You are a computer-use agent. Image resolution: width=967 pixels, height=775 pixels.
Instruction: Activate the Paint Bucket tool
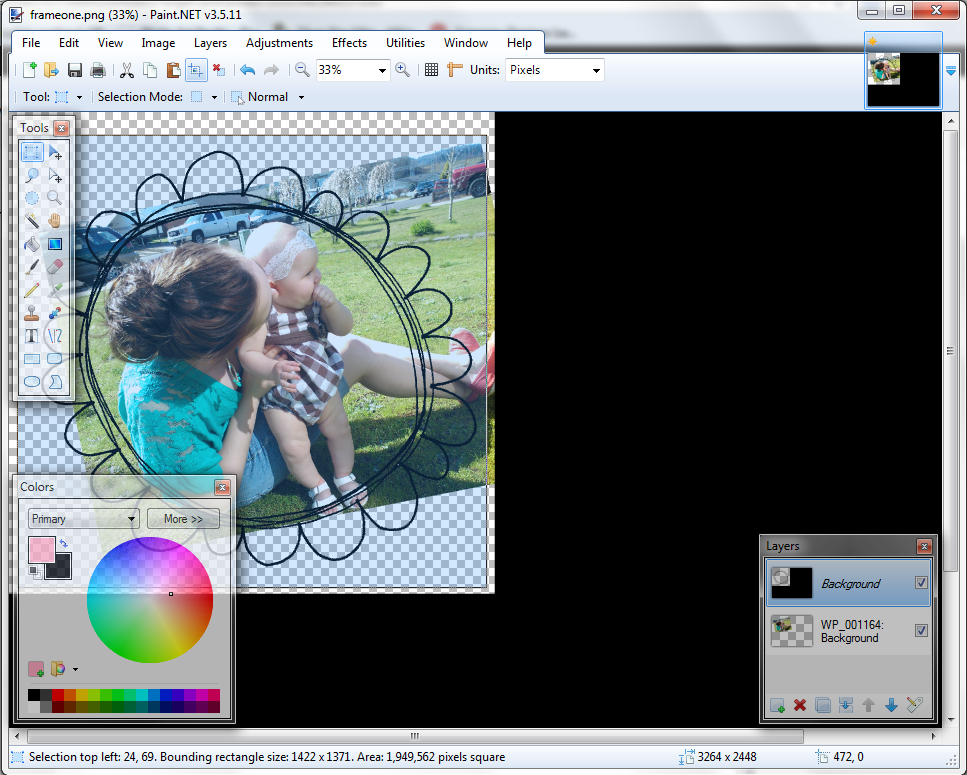pyautogui.click(x=31, y=244)
